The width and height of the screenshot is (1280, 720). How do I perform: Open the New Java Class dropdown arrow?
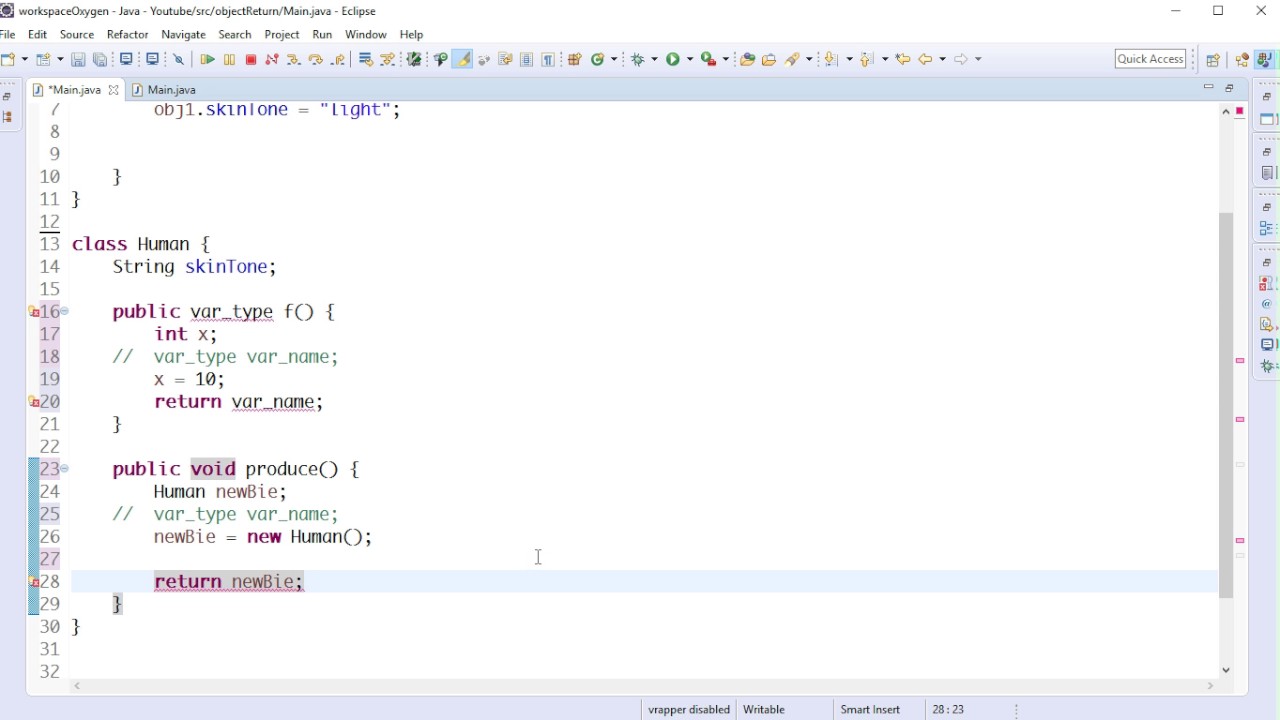coord(614,59)
